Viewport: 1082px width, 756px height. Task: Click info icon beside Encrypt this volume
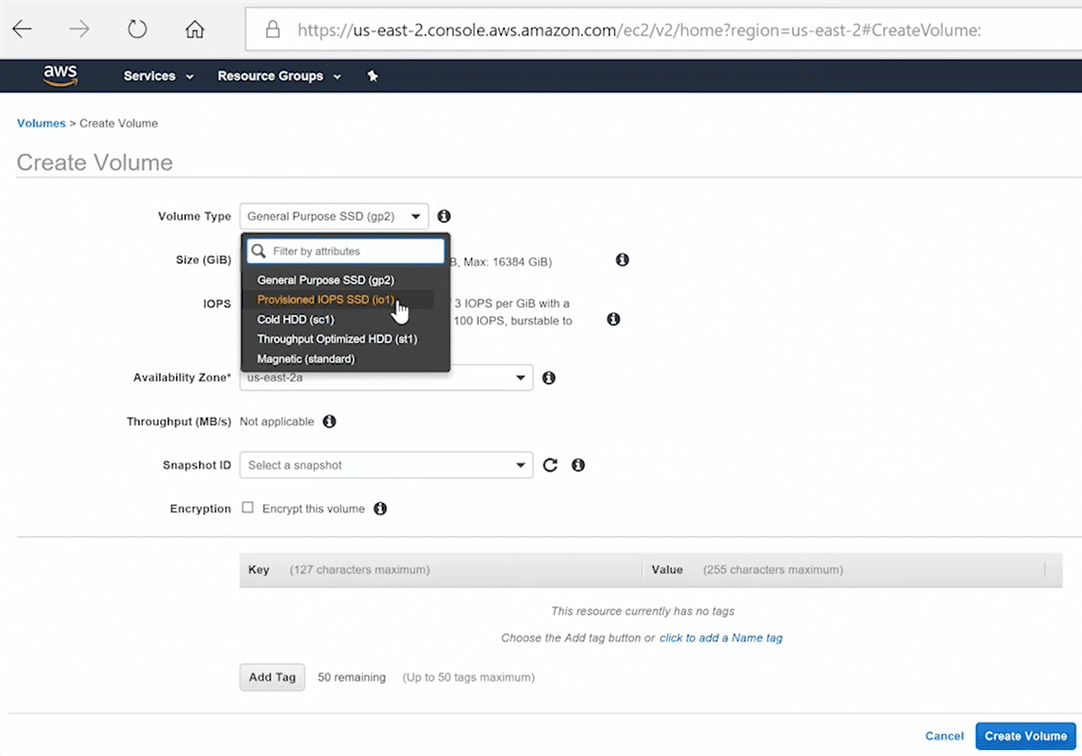click(x=380, y=509)
